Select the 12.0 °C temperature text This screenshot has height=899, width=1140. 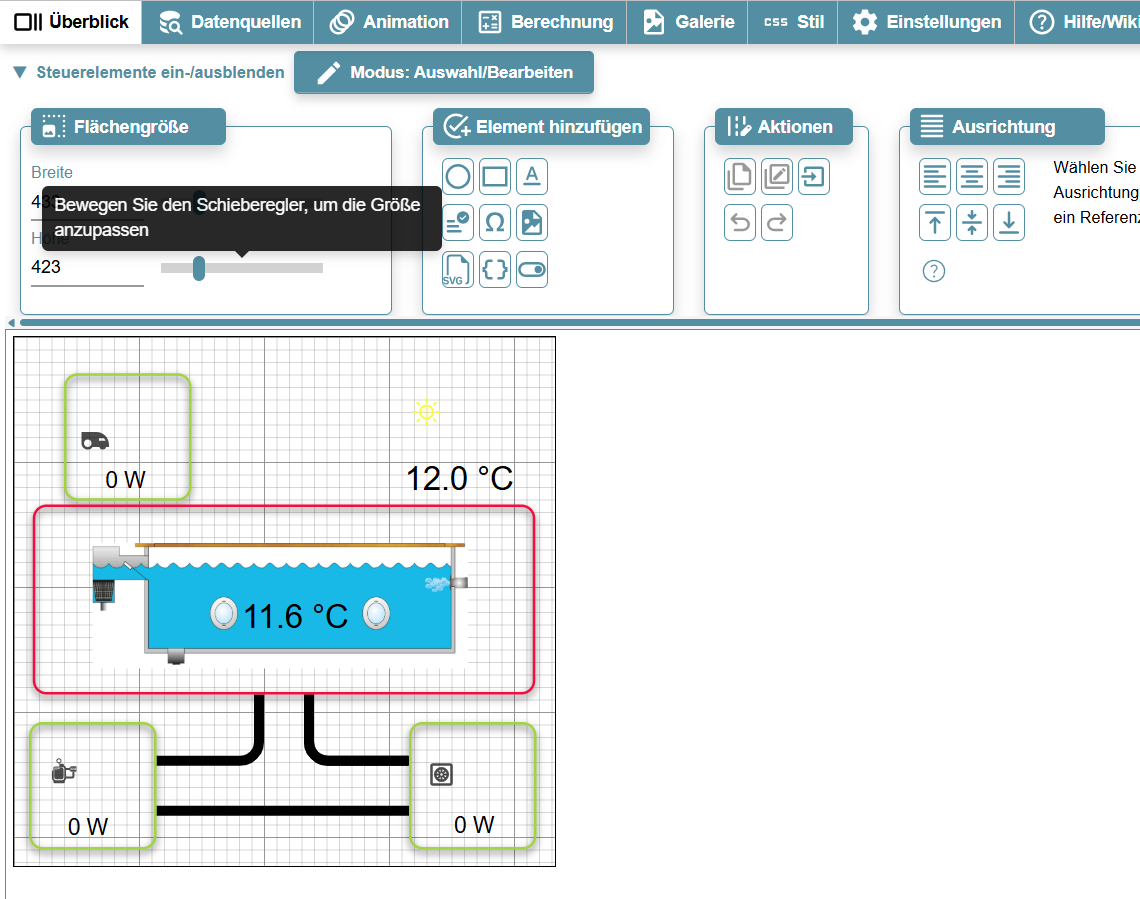459,478
